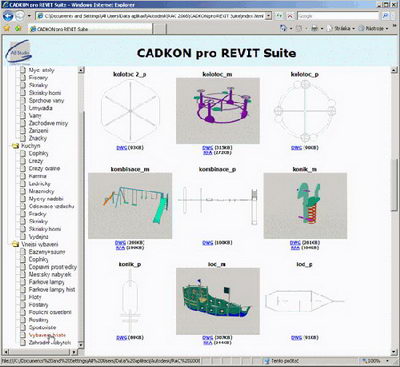The image size is (400, 367).
Task: Click the search magnifier icon
Action: [385, 16]
